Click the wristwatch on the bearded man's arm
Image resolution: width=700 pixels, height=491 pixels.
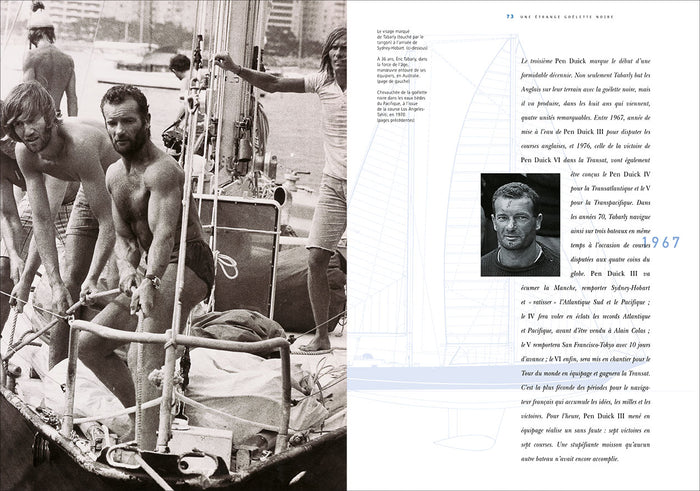point(152,282)
